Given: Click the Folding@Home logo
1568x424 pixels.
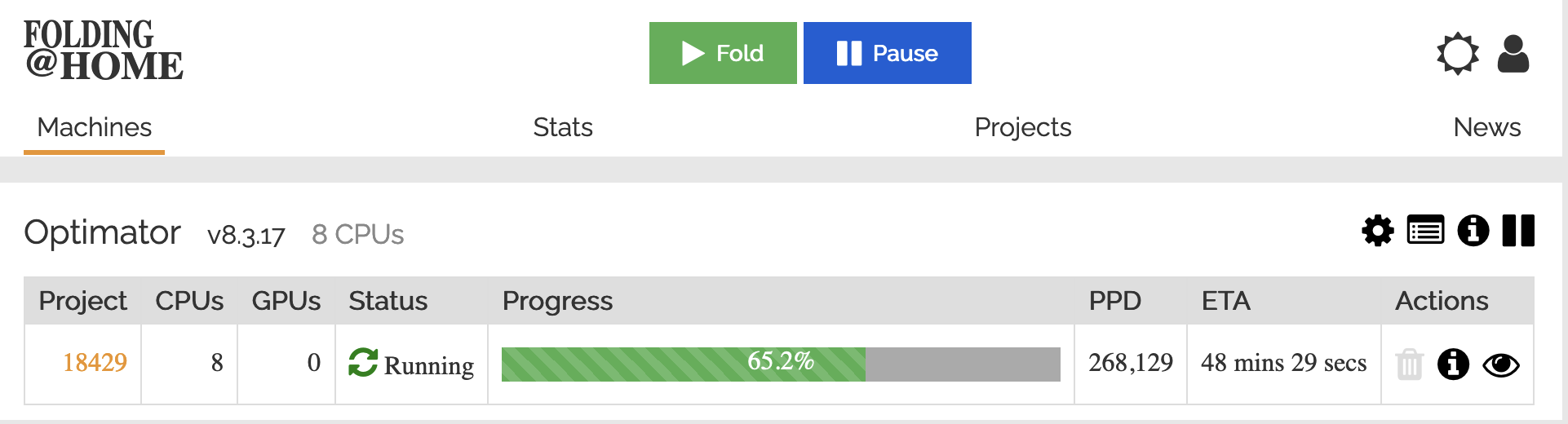Looking at the screenshot, I should (x=104, y=51).
